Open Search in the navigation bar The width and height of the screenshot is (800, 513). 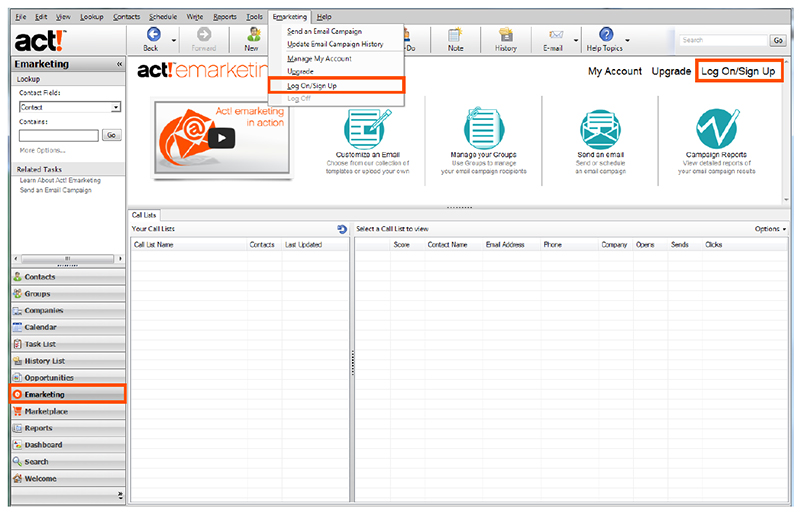pos(68,462)
